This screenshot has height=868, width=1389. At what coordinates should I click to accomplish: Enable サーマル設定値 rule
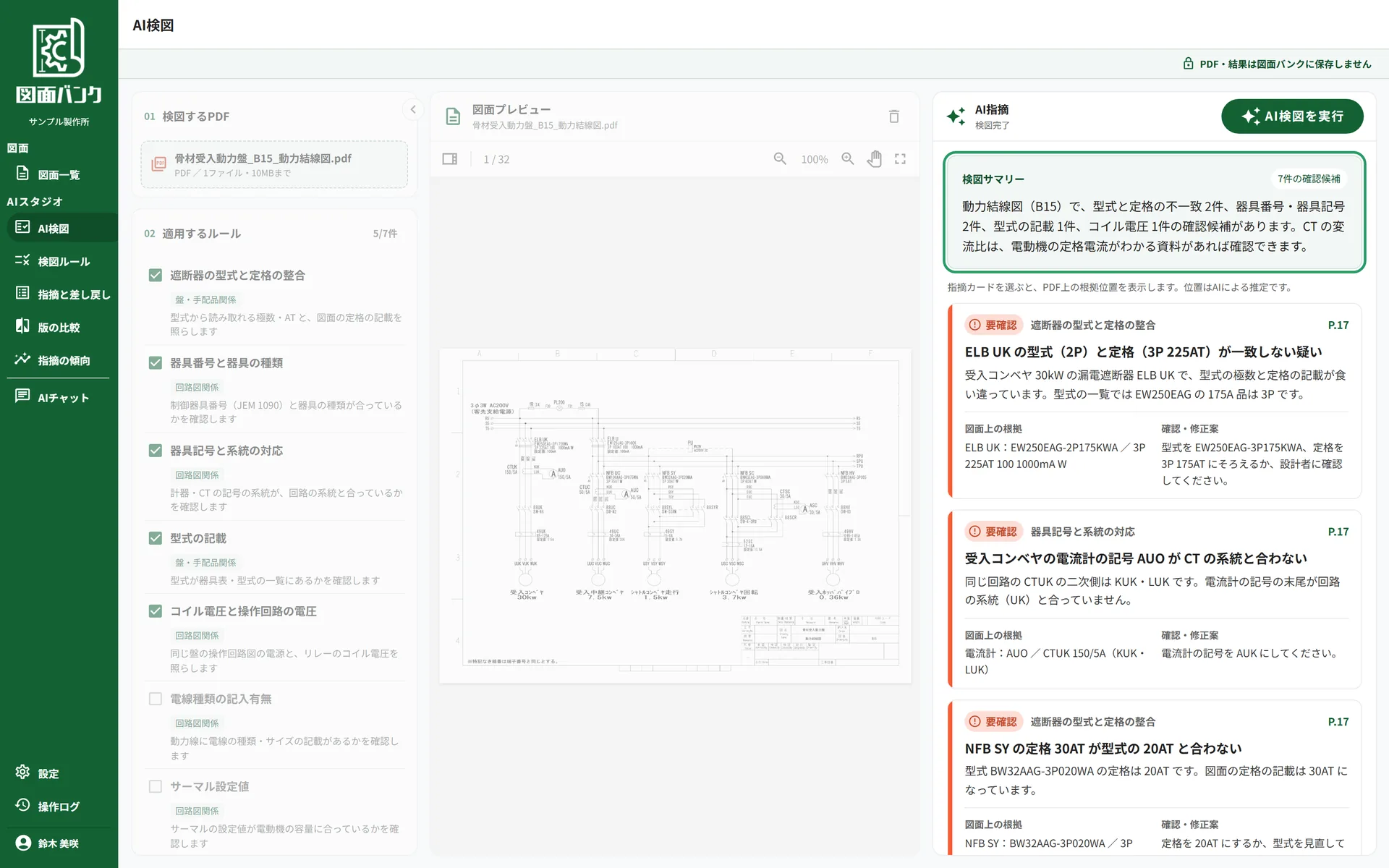click(x=155, y=786)
